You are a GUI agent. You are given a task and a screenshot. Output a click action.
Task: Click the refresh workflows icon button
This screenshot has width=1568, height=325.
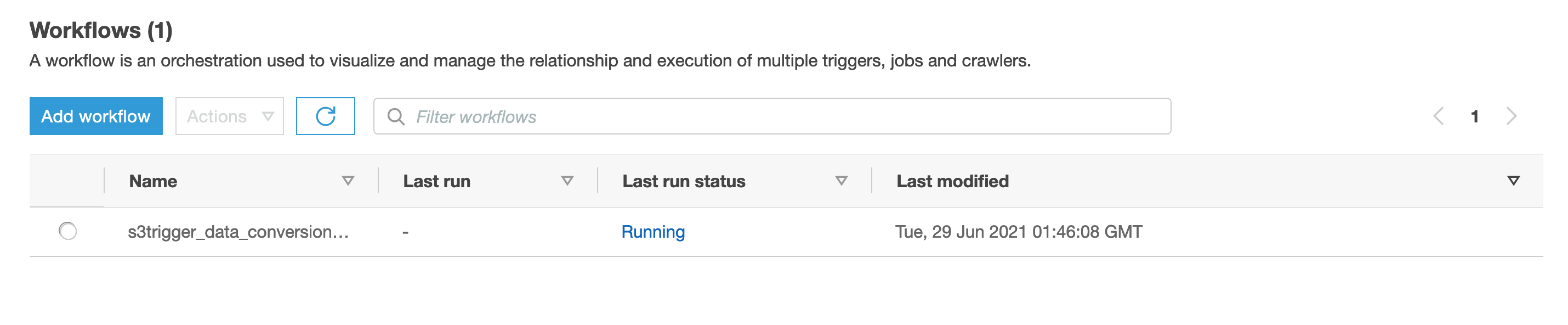(325, 116)
